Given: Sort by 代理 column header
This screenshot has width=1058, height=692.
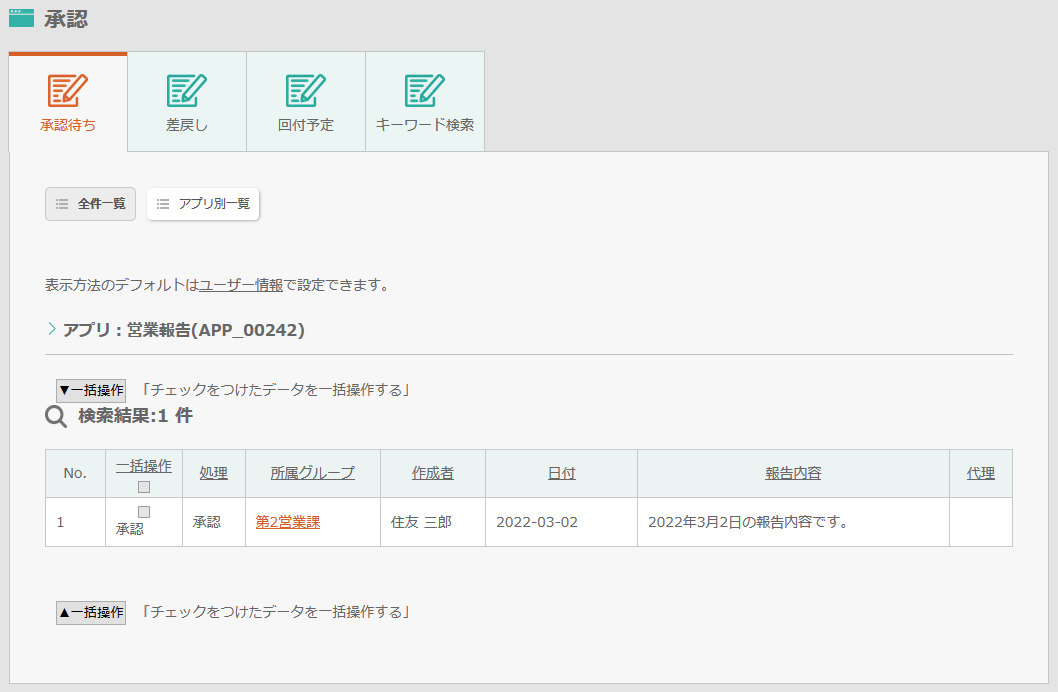Looking at the screenshot, I should coord(981,473).
